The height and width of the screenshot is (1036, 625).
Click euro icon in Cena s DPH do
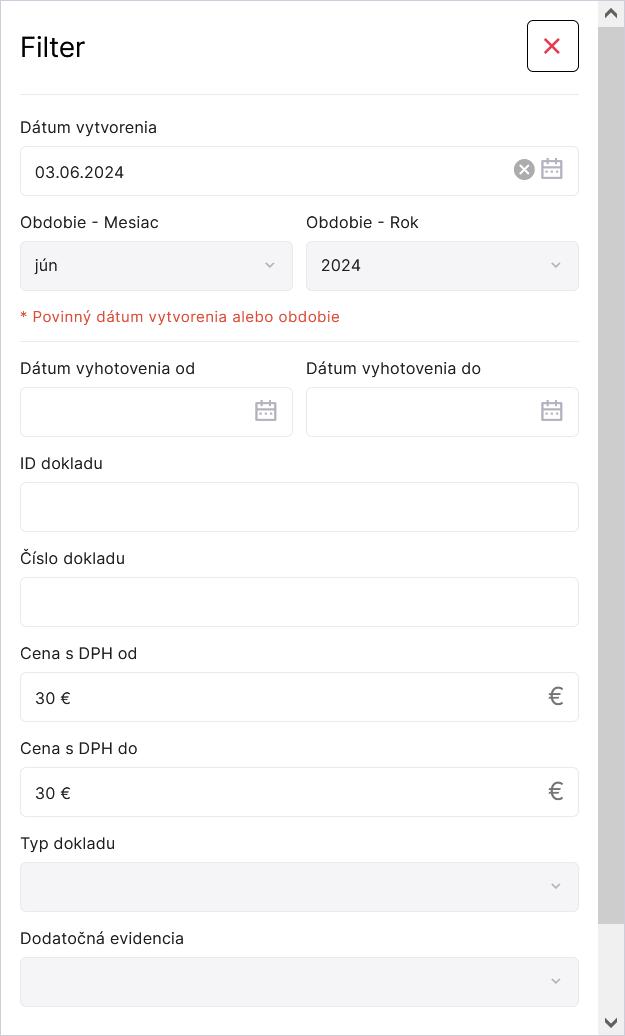pyautogui.click(x=556, y=791)
